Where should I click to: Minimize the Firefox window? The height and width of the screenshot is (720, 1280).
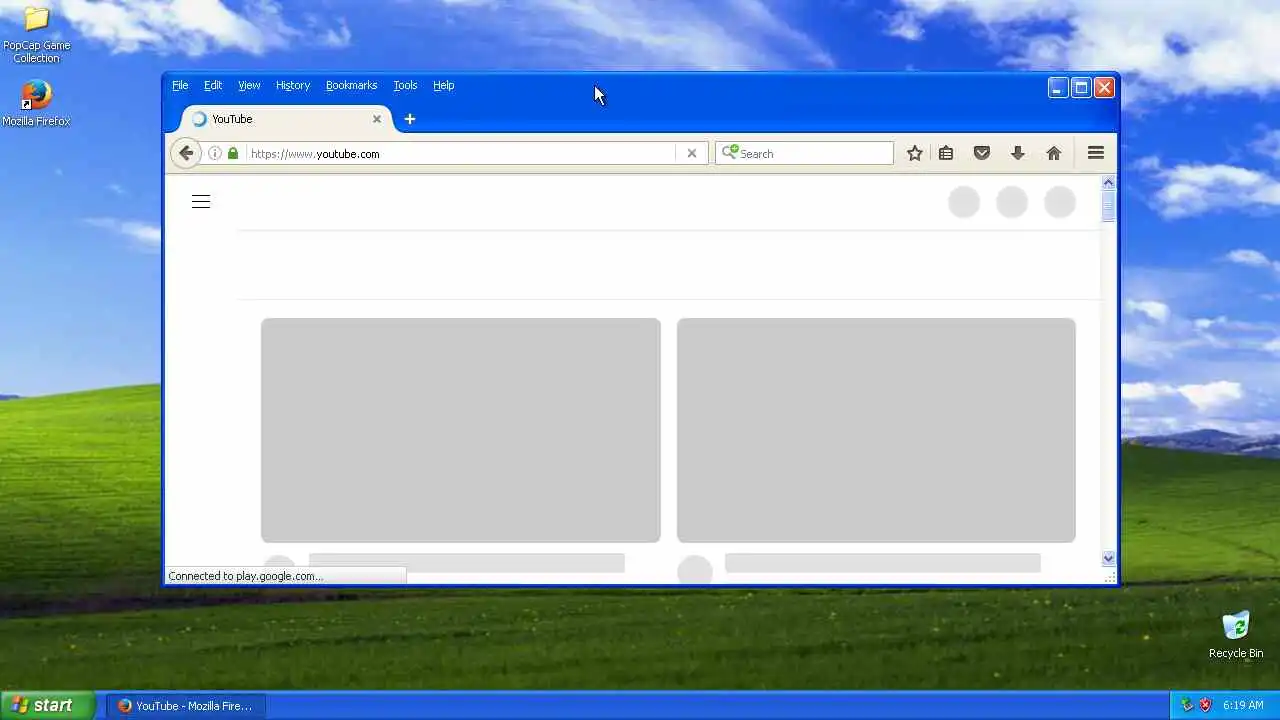click(x=1058, y=88)
